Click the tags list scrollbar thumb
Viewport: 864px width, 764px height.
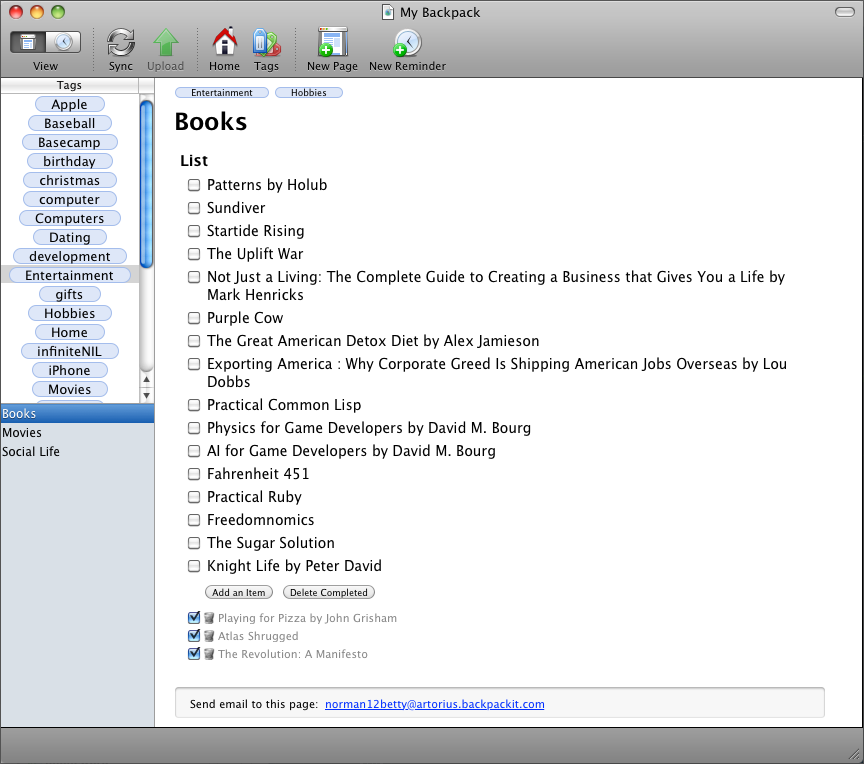tap(147, 184)
